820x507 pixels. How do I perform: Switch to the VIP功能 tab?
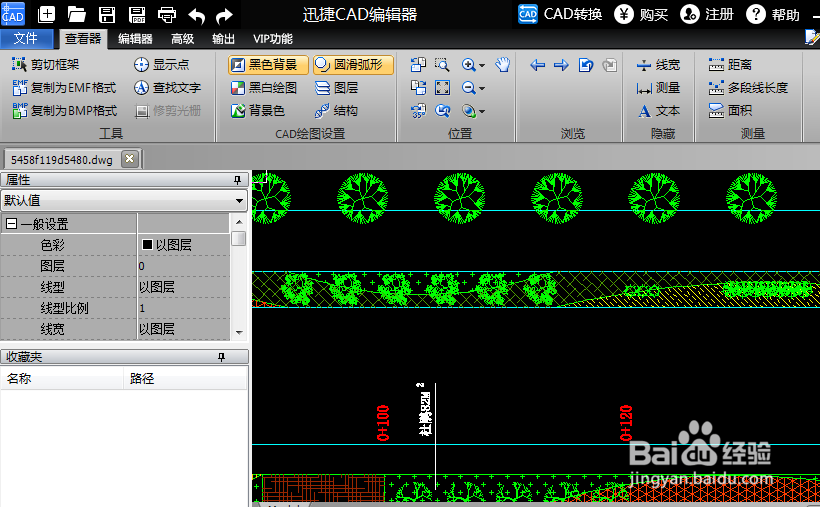pyautogui.click(x=272, y=39)
